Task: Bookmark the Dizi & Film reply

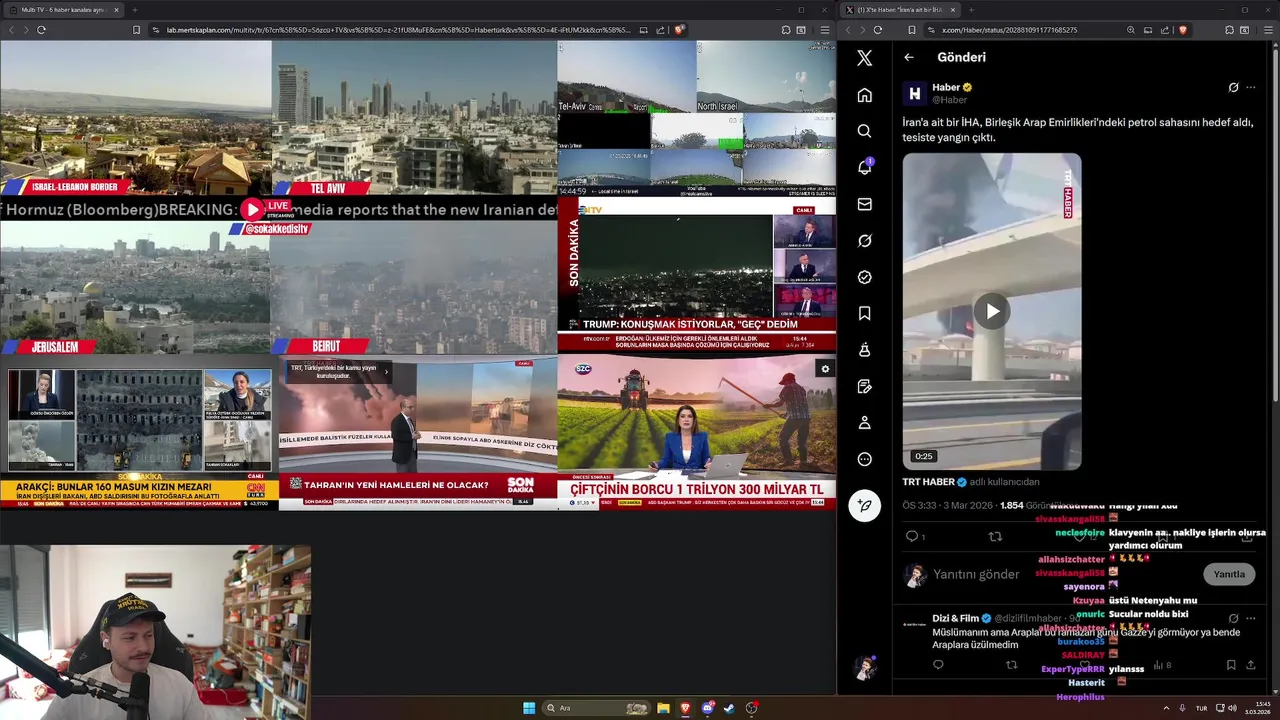Action: (x=1231, y=665)
